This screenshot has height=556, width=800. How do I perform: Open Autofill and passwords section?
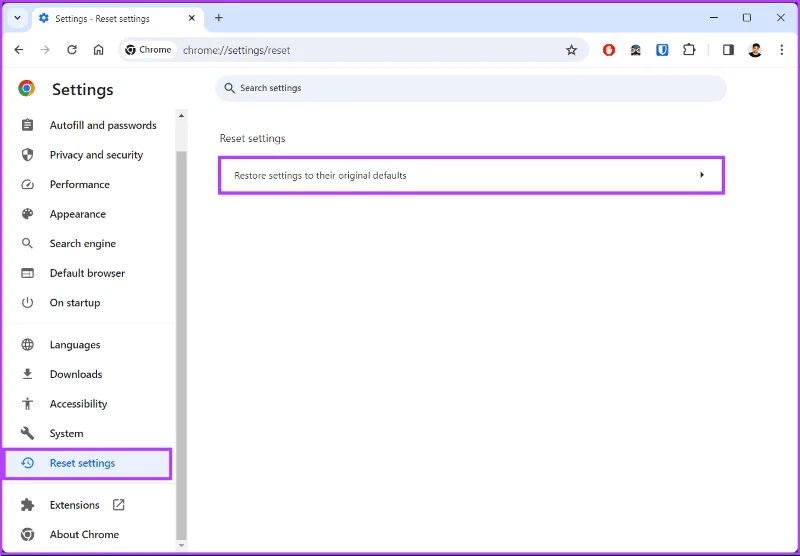click(x=88, y=125)
